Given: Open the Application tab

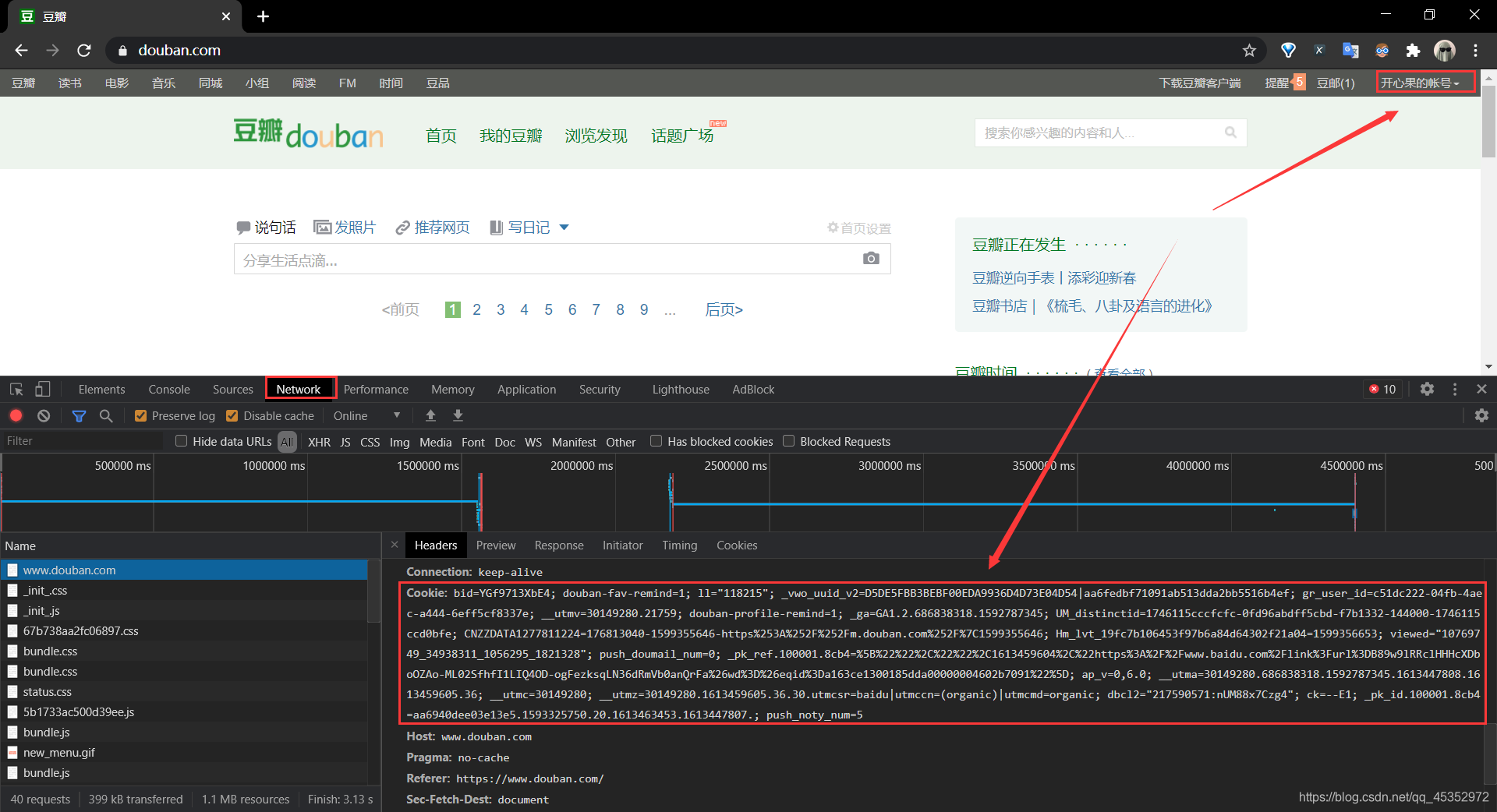Looking at the screenshot, I should tap(526, 390).
